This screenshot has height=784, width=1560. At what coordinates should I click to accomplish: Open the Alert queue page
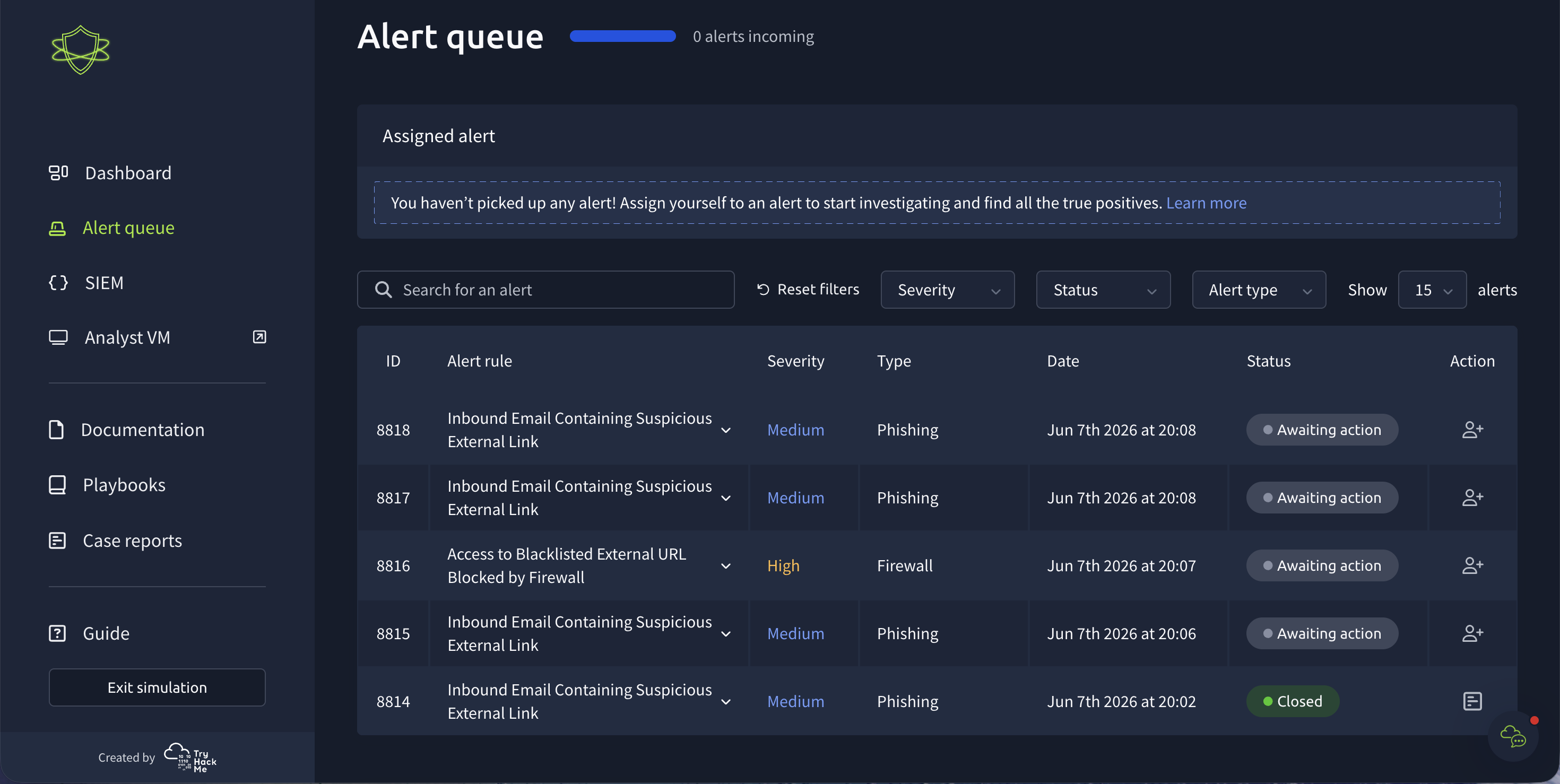coord(128,228)
